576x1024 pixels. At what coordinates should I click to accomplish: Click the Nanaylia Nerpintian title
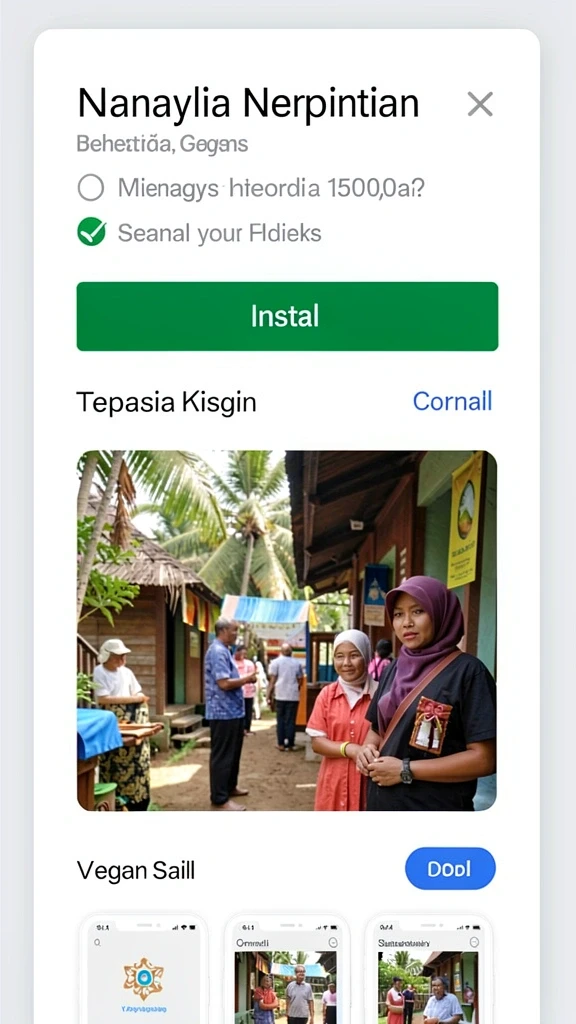point(248,104)
